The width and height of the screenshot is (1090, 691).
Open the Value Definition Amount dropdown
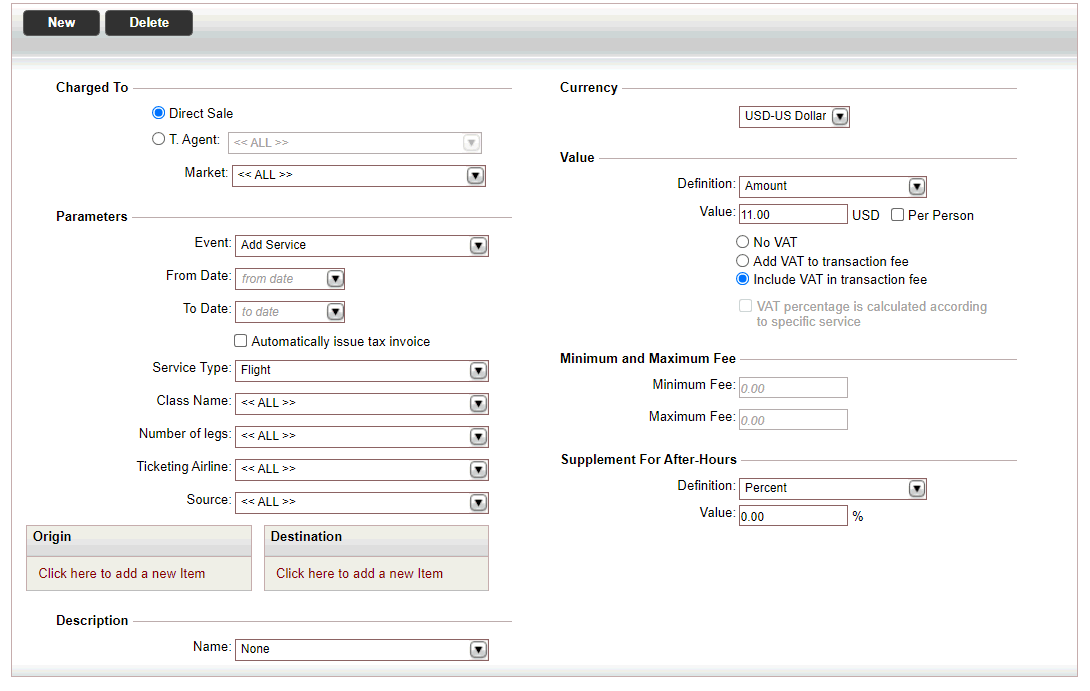833,187
